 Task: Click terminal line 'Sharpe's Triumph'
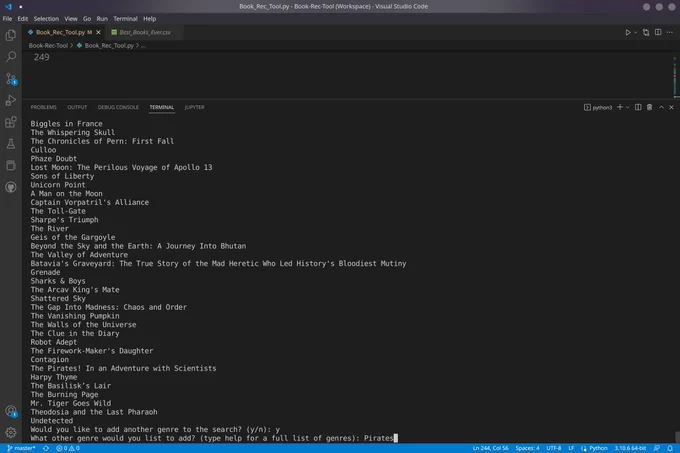click(x=64, y=220)
